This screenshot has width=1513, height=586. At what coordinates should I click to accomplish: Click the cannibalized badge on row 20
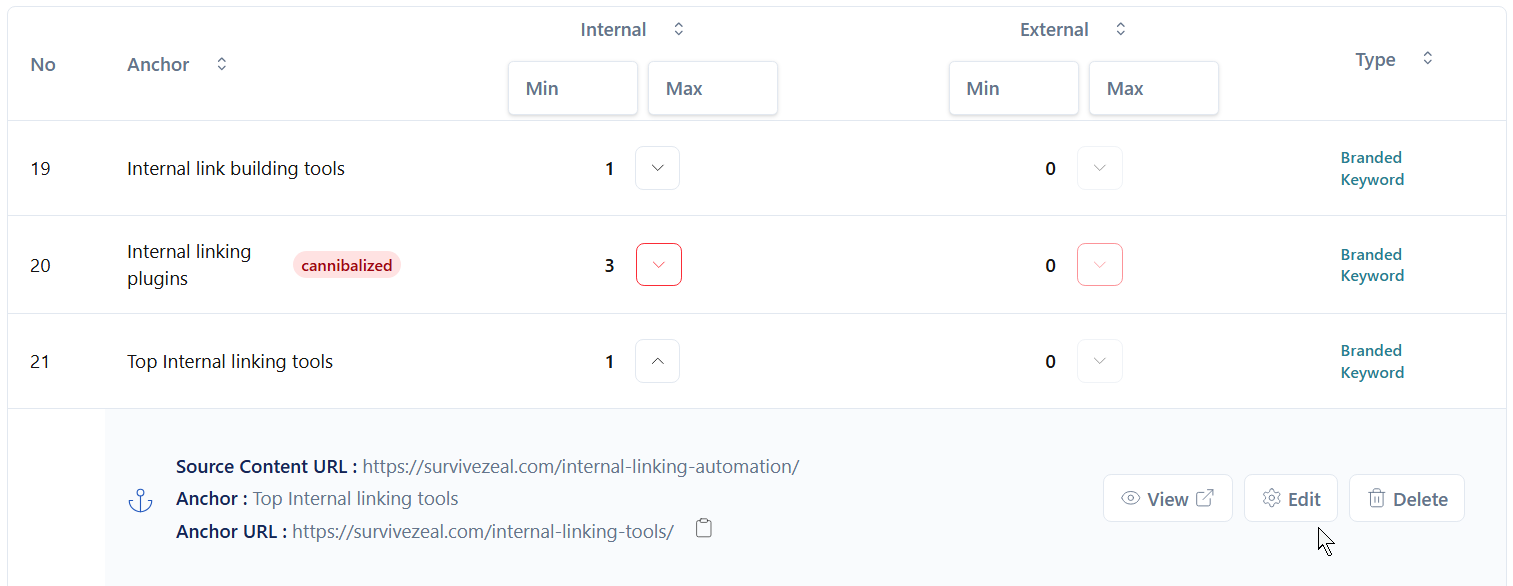[x=347, y=265]
